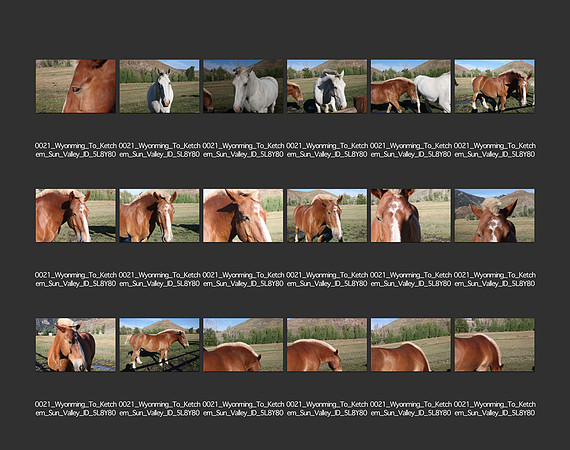Open extreme close-up of chestnut head filling the frame
570x450 pixels.
(243, 216)
